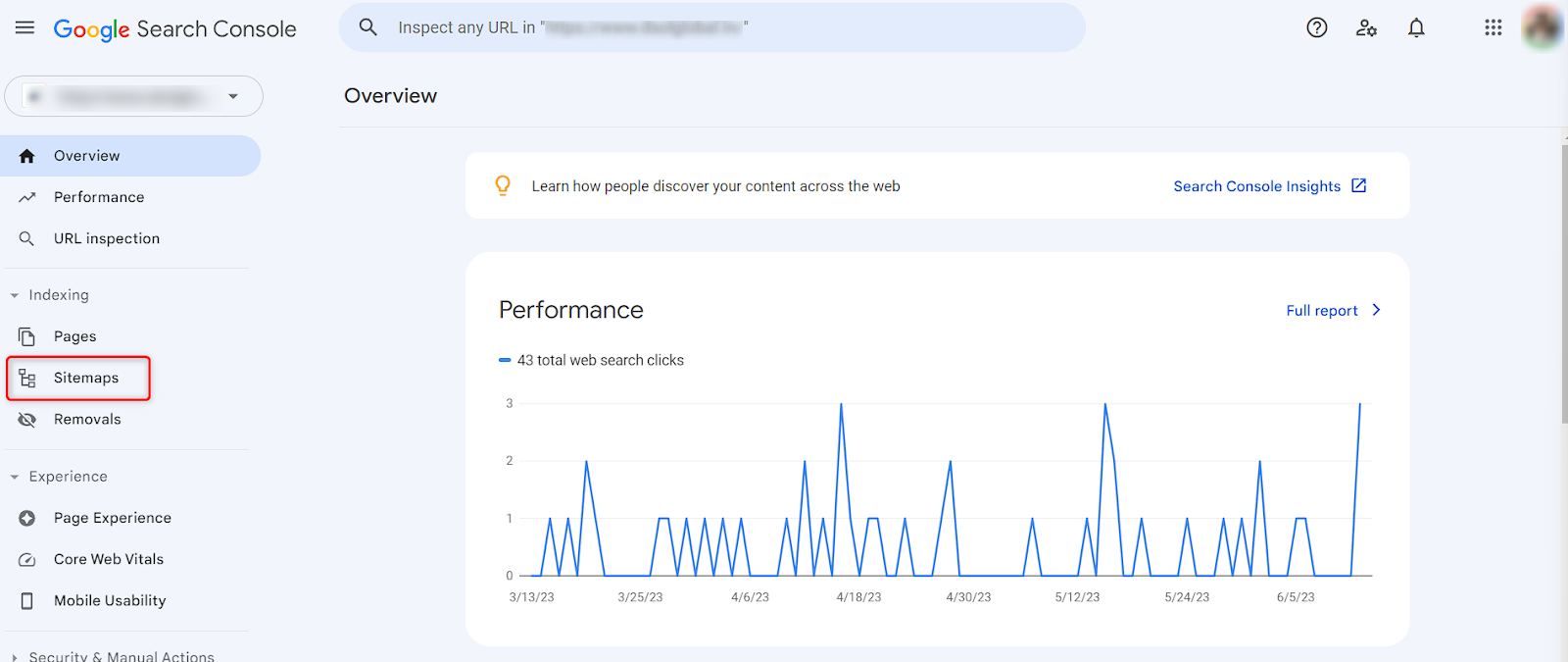The image size is (1568, 662).
Task: Open the Google apps grid
Action: (x=1493, y=27)
